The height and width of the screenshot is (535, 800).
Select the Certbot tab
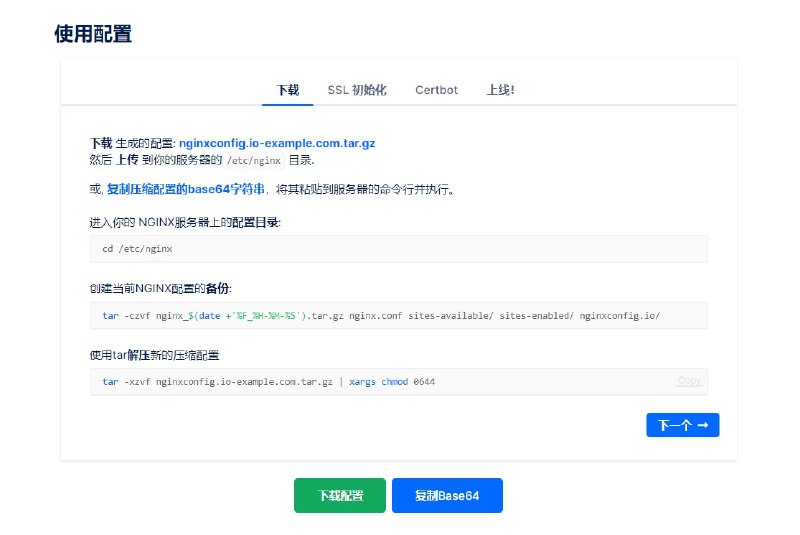tap(436, 90)
